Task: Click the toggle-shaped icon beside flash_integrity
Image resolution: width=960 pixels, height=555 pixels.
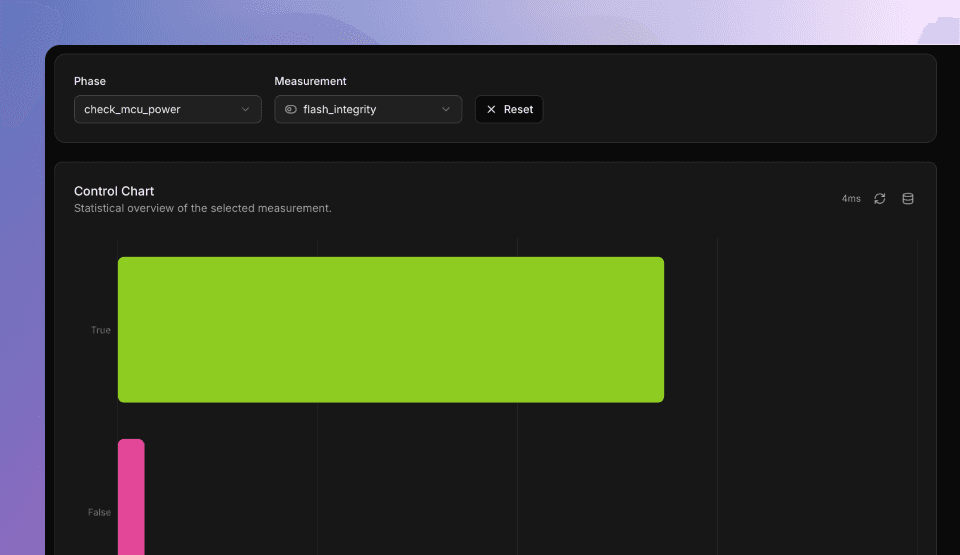Action: coord(291,110)
